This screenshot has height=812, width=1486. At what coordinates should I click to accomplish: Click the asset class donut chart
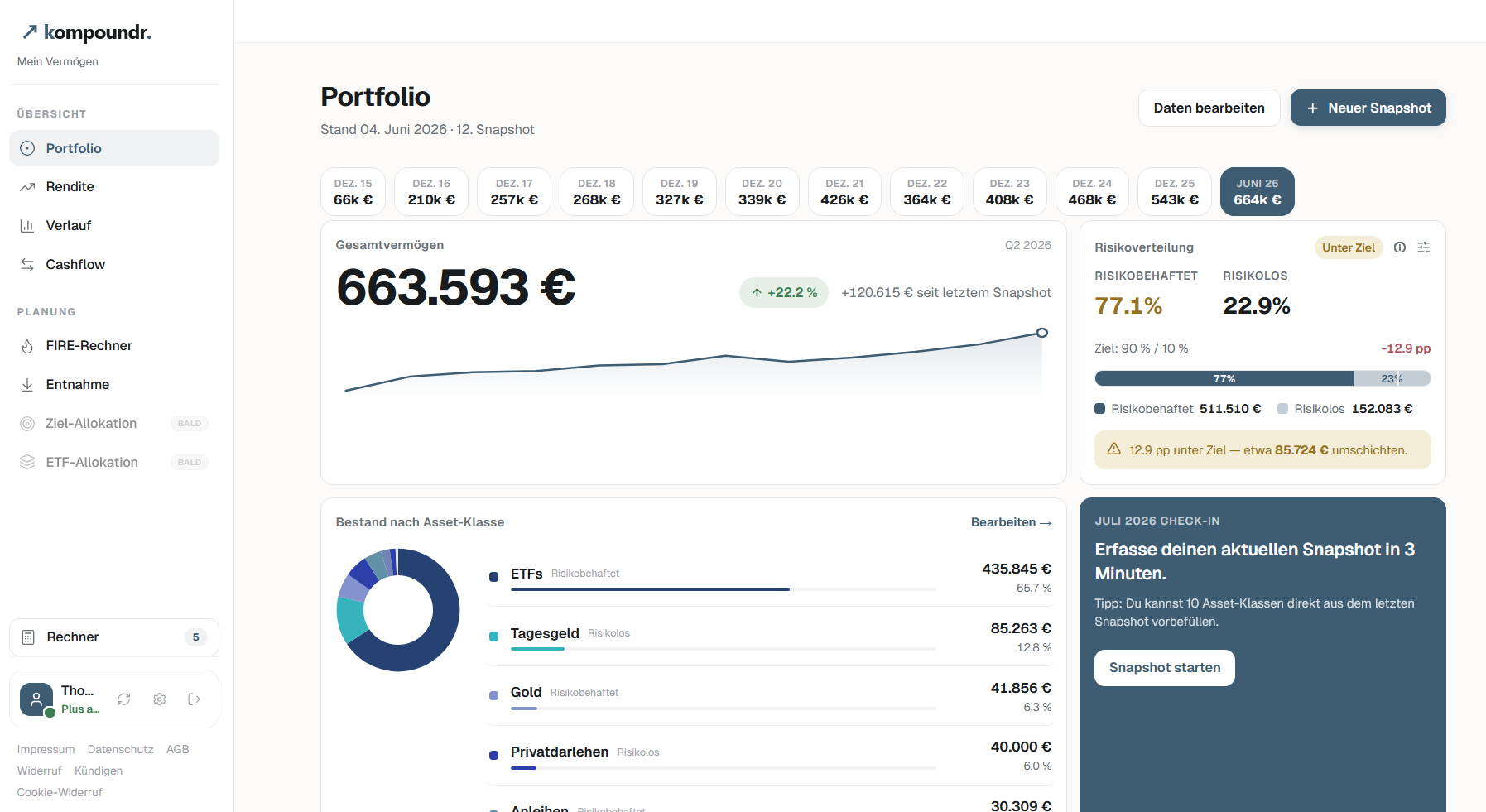(398, 610)
